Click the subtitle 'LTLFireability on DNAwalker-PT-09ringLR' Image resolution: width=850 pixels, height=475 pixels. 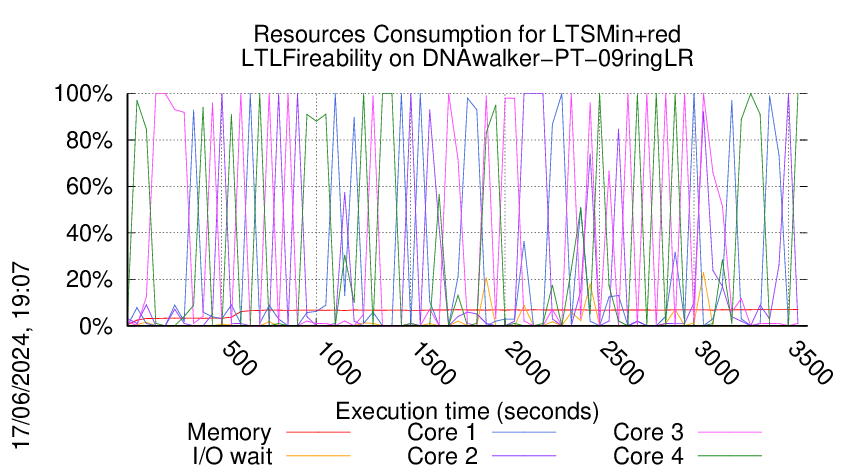[467, 58]
